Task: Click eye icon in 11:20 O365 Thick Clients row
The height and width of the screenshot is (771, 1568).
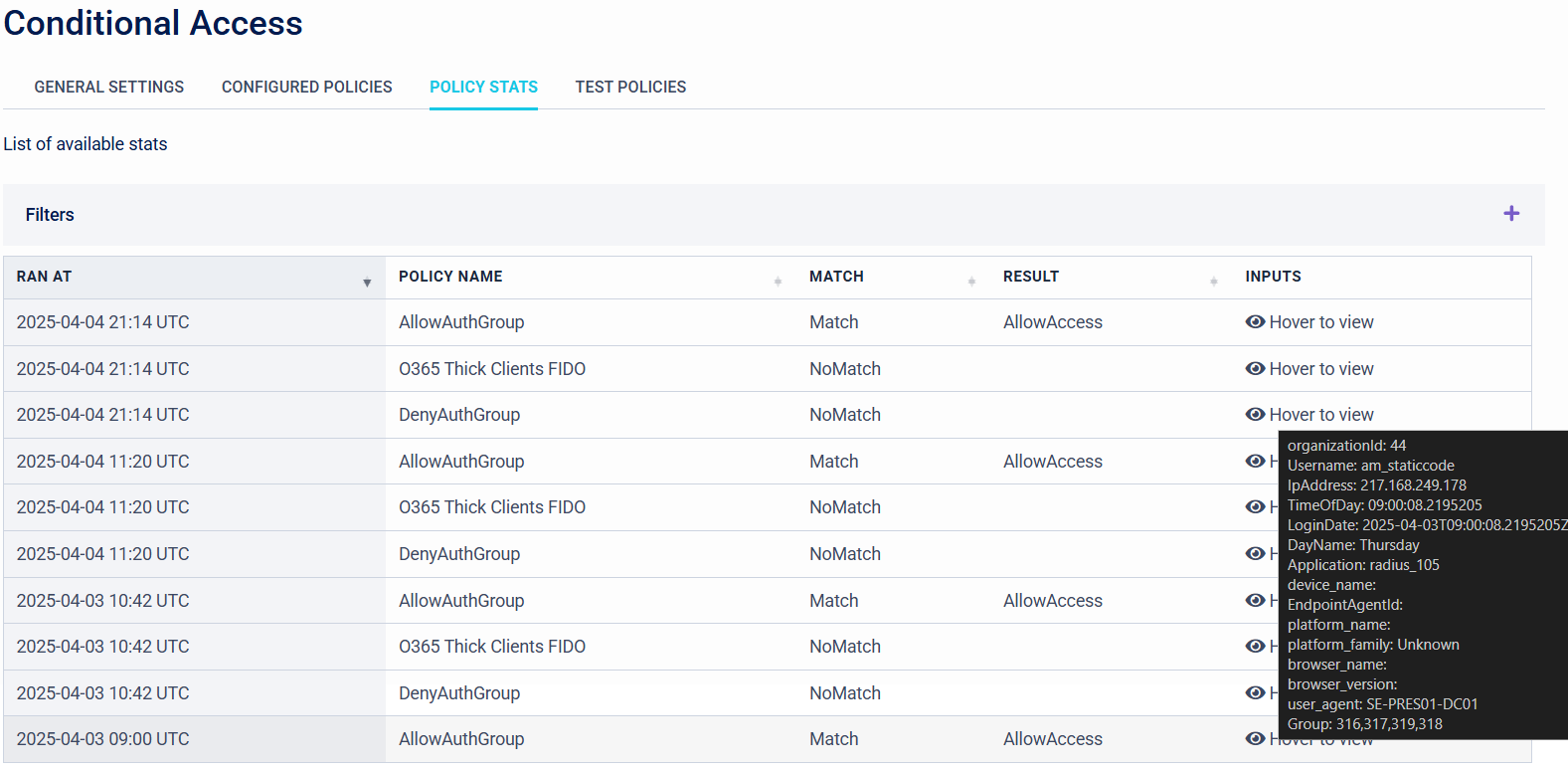Action: click(x=1255, y=507)
